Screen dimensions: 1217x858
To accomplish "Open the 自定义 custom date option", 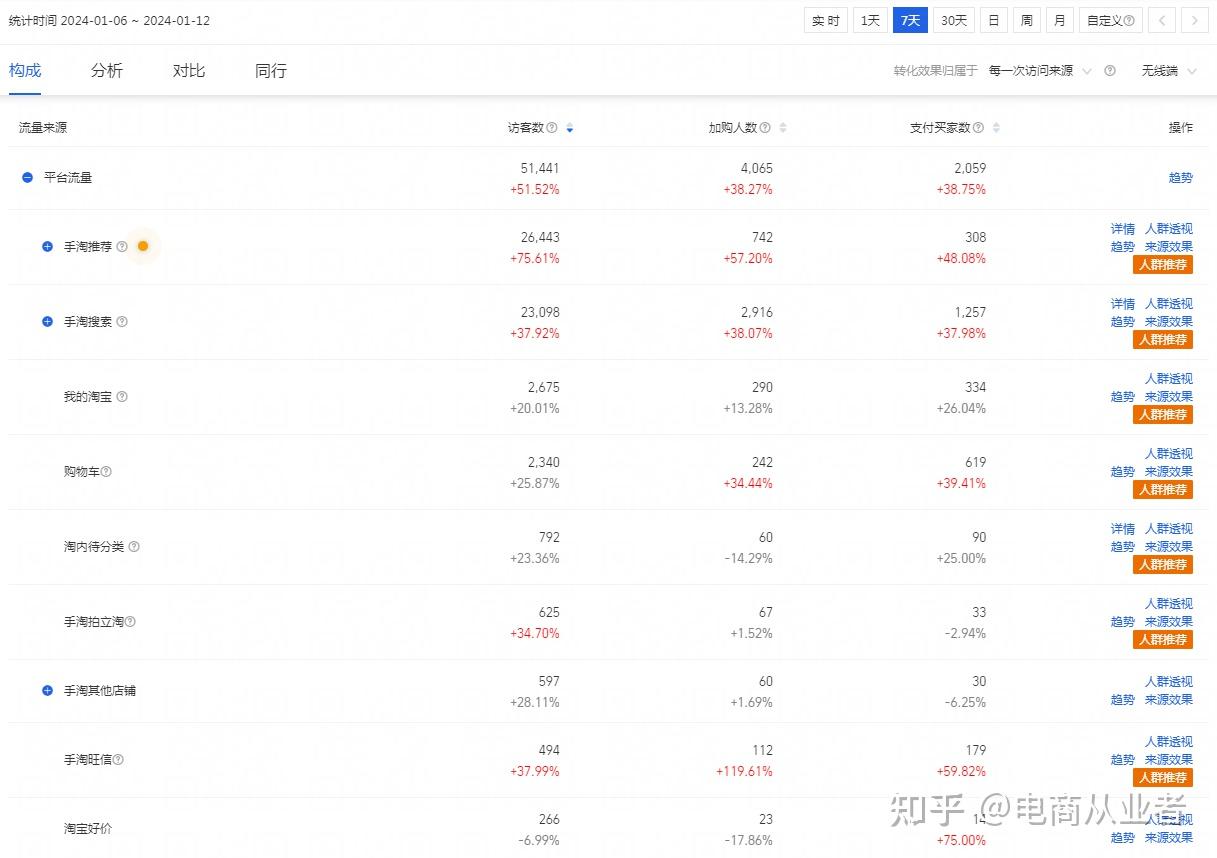I will pyautogui.click(x=1111, y=20).
